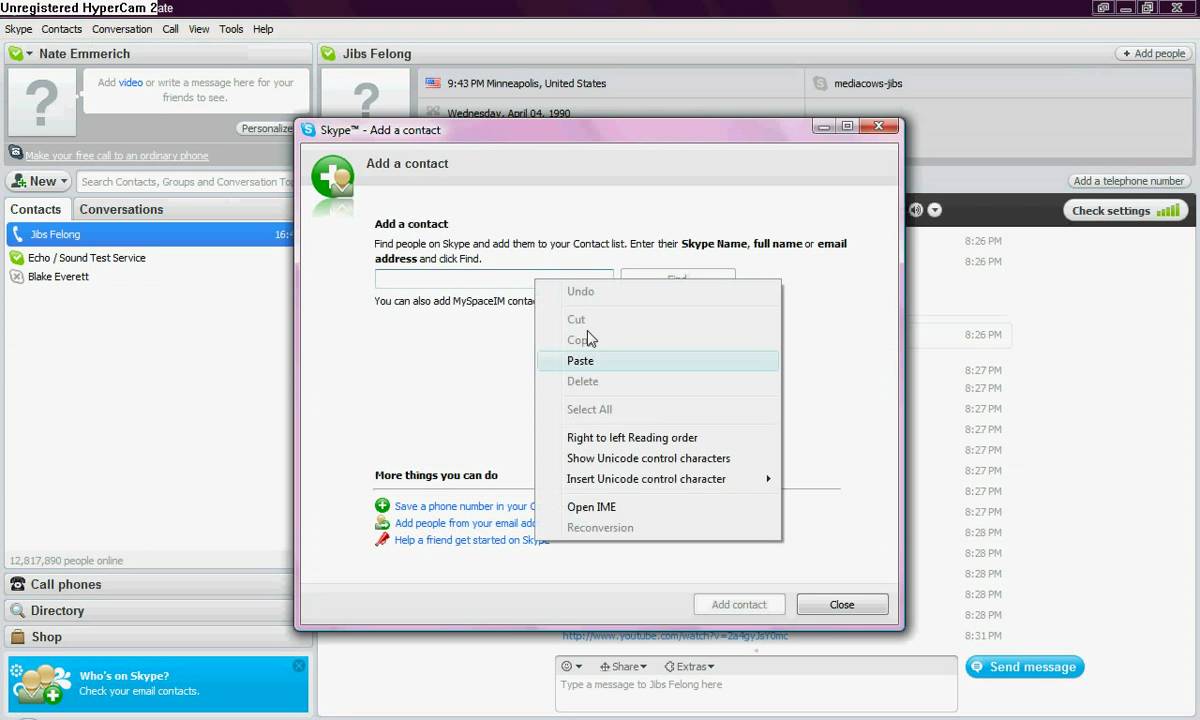Click the Skype Name search field in dialog
This screenshot has width=1200, height=720.
tap(494, 279)
